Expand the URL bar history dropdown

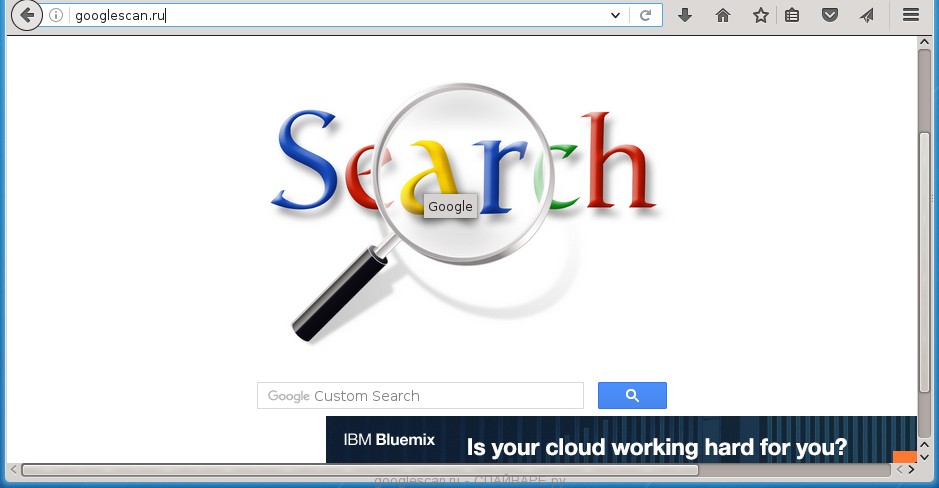[x=616, y=15]
